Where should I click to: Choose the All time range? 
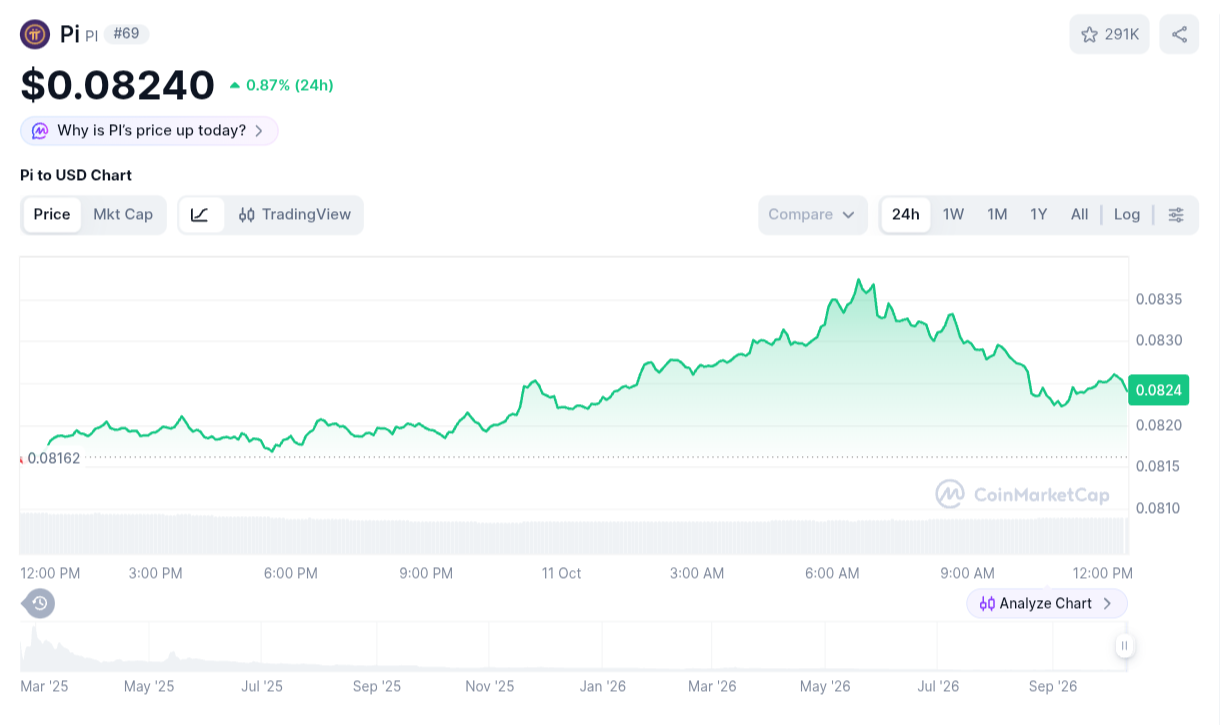pyautogui.click(x=1079, y=215)
